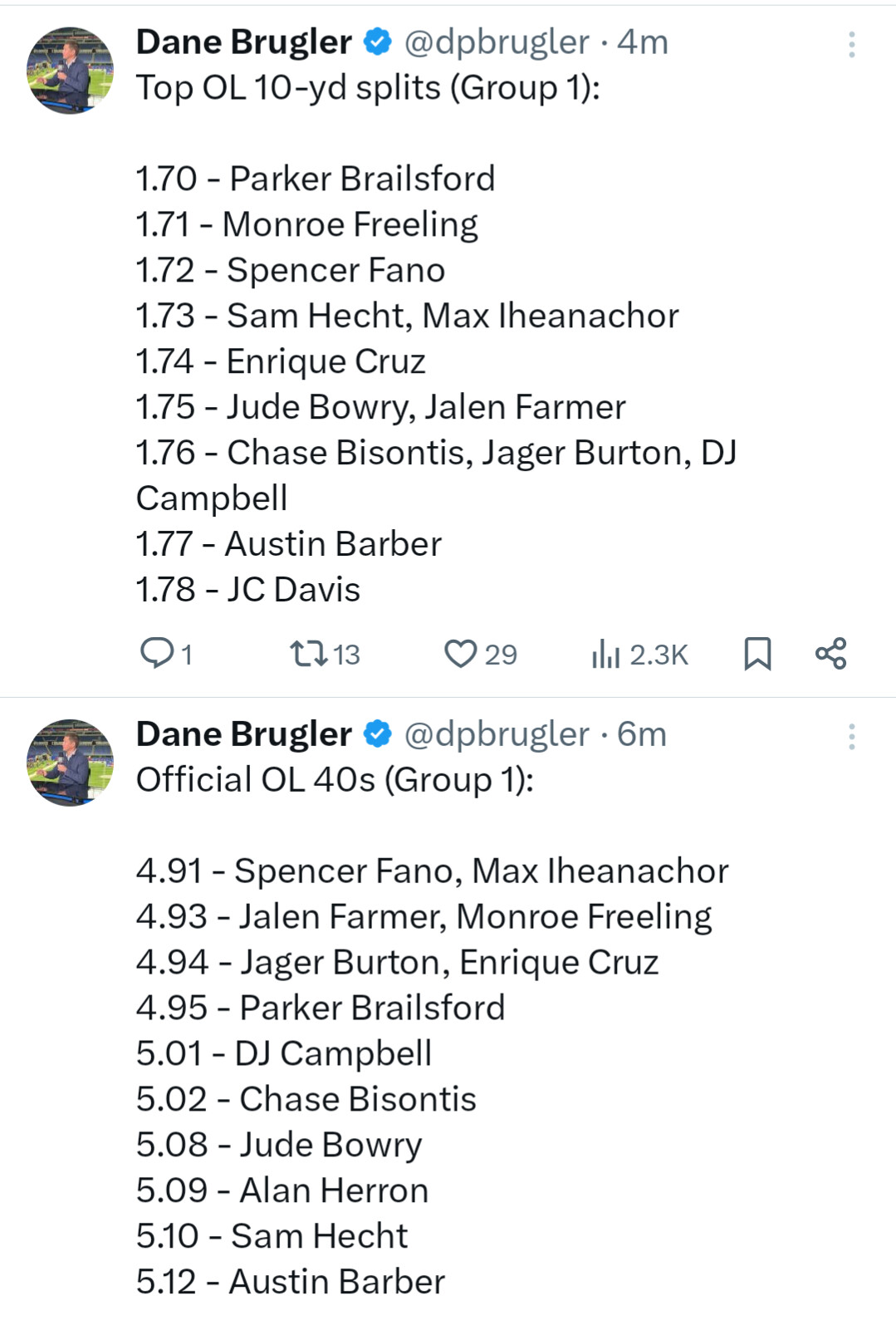This screenshot has height=1325, width=896.
Task: Tap the verified badge on the second tweet
Action: point(379,734)
